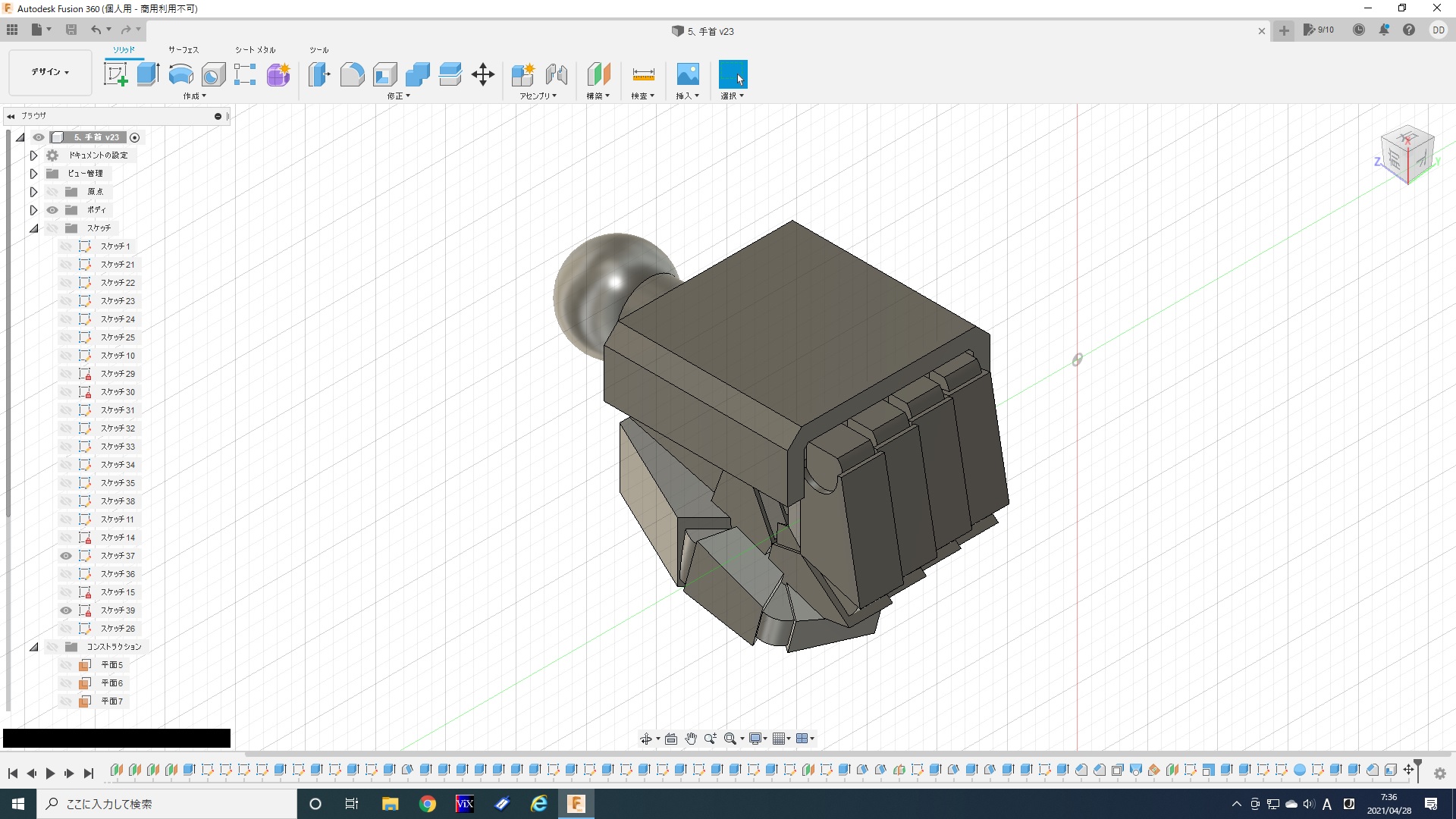The height and width of the screenshot is (819, 1456).
Task: Open Google Chrome from the taskbar
Action: [428, 804]
